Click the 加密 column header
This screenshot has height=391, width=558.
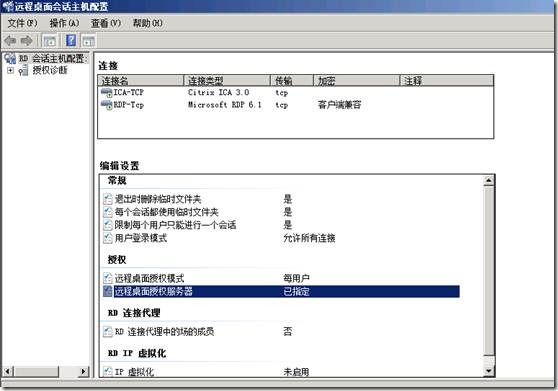(x=357, y=81)
